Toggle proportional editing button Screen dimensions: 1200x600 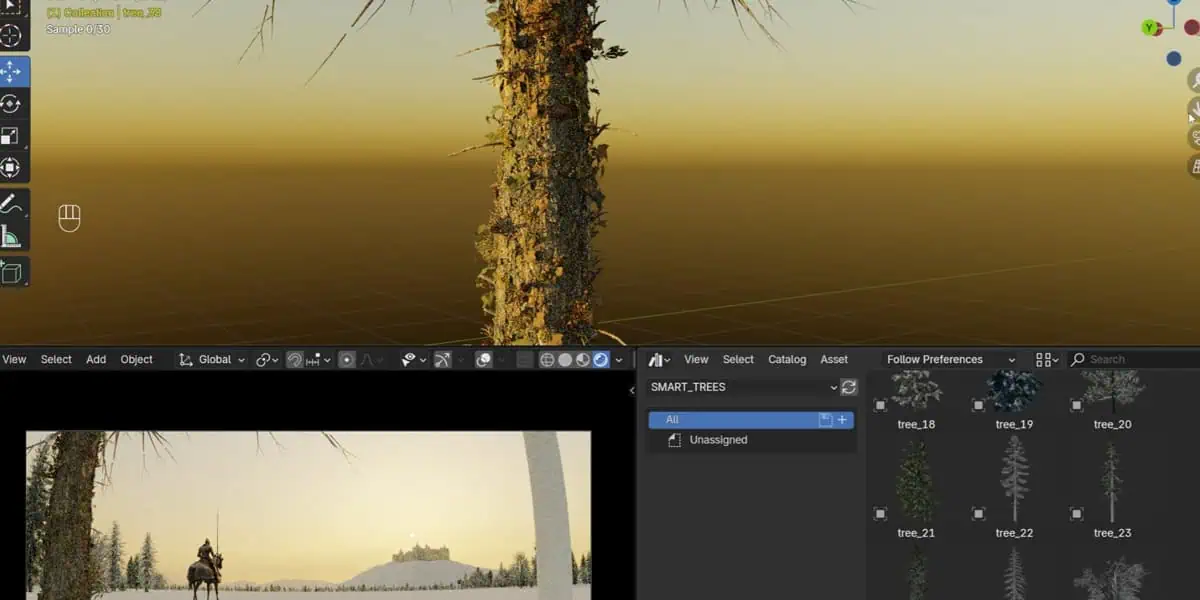[x=347, y=360]
